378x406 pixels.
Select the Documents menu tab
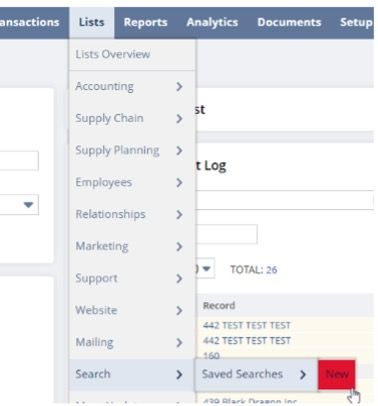click(289, 22)
